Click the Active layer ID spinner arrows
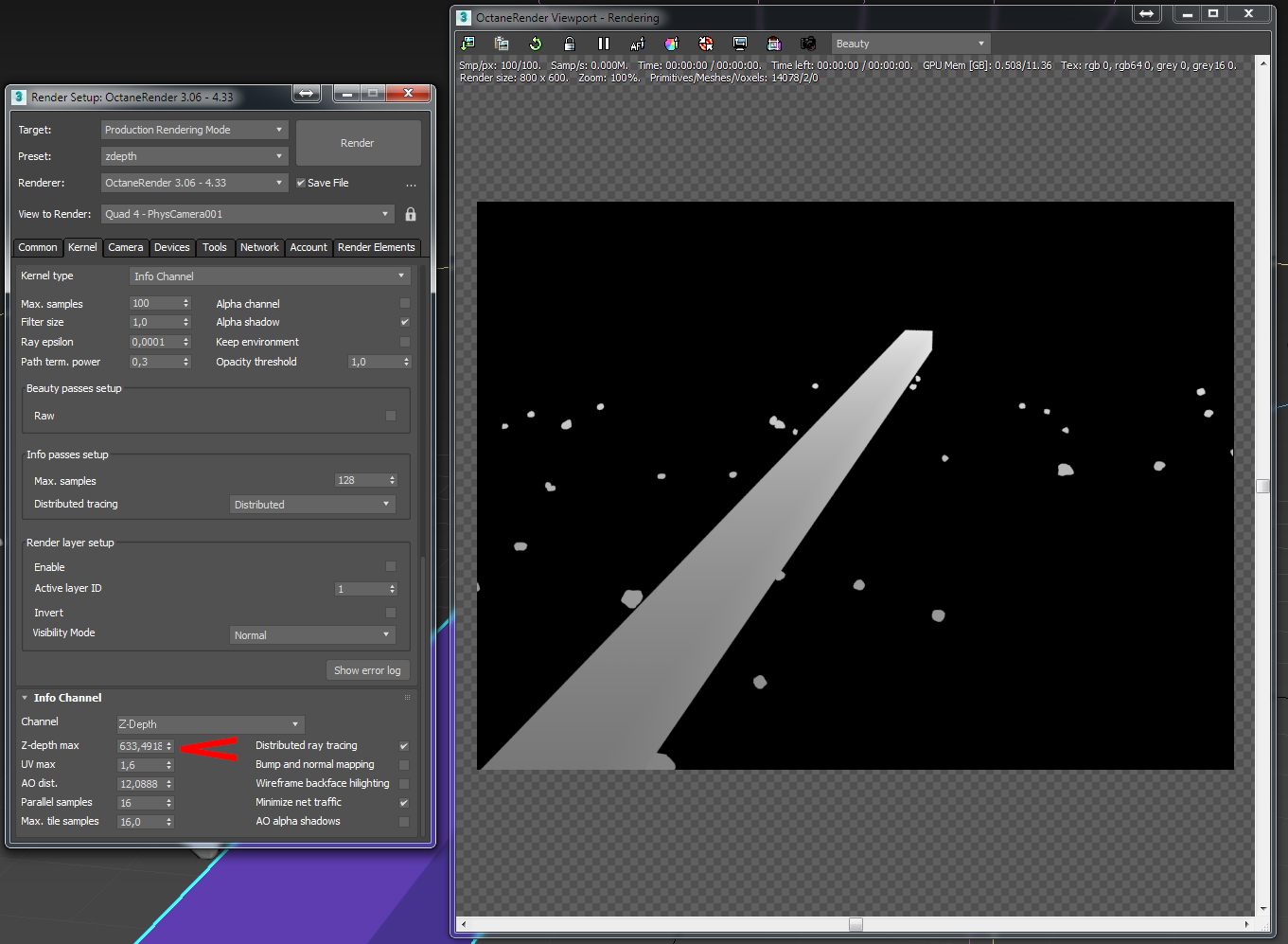This screenshot has height=944, width=1288. (393, 589)
